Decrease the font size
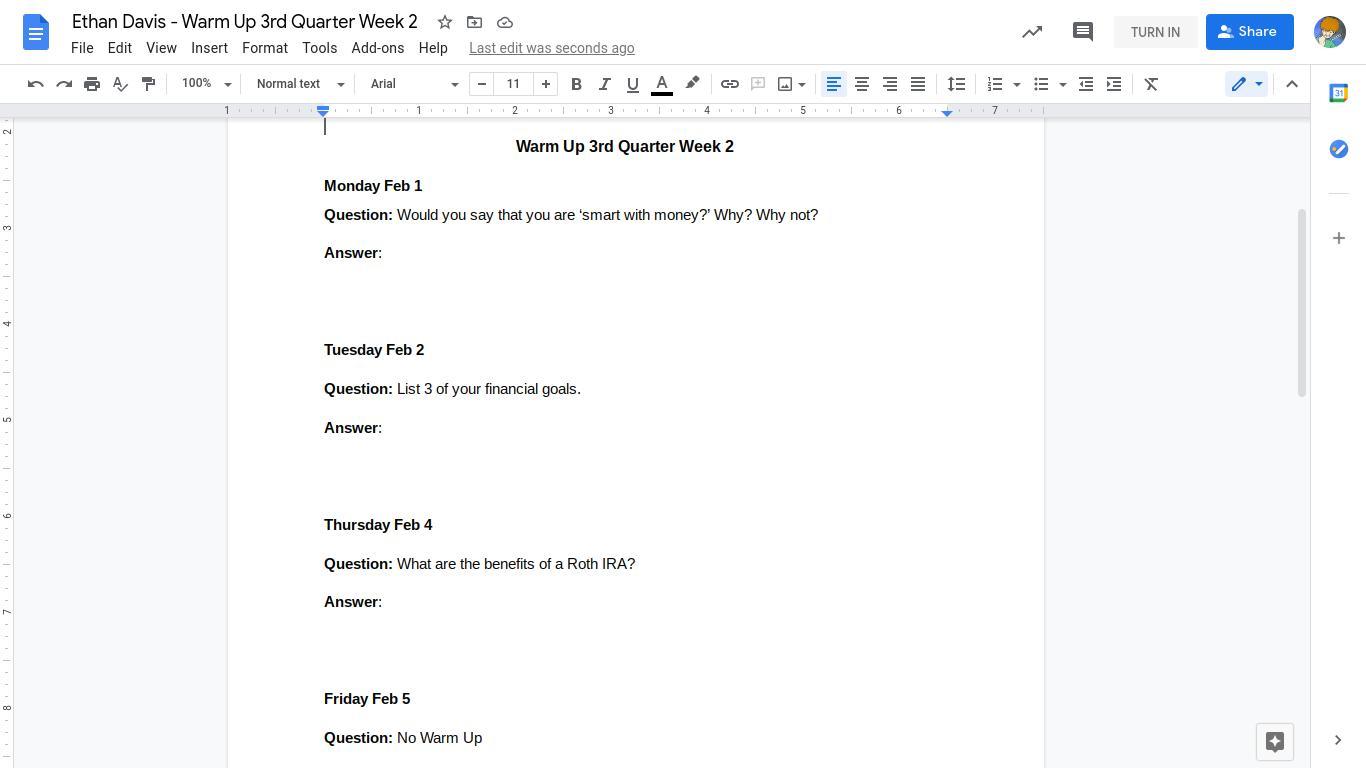This screenshot has width=1366, height=768. [481, 84]
